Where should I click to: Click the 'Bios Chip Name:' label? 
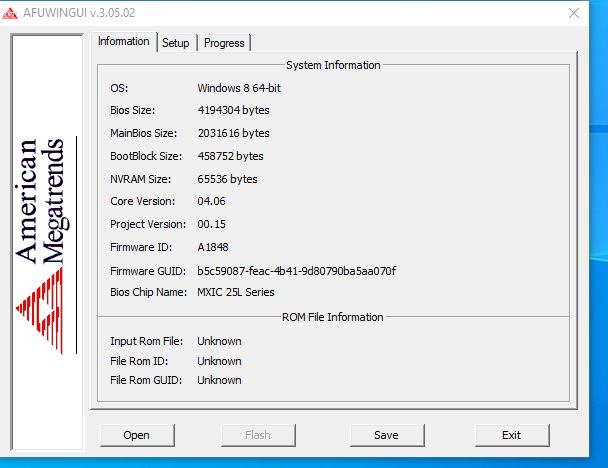(149, 292)
